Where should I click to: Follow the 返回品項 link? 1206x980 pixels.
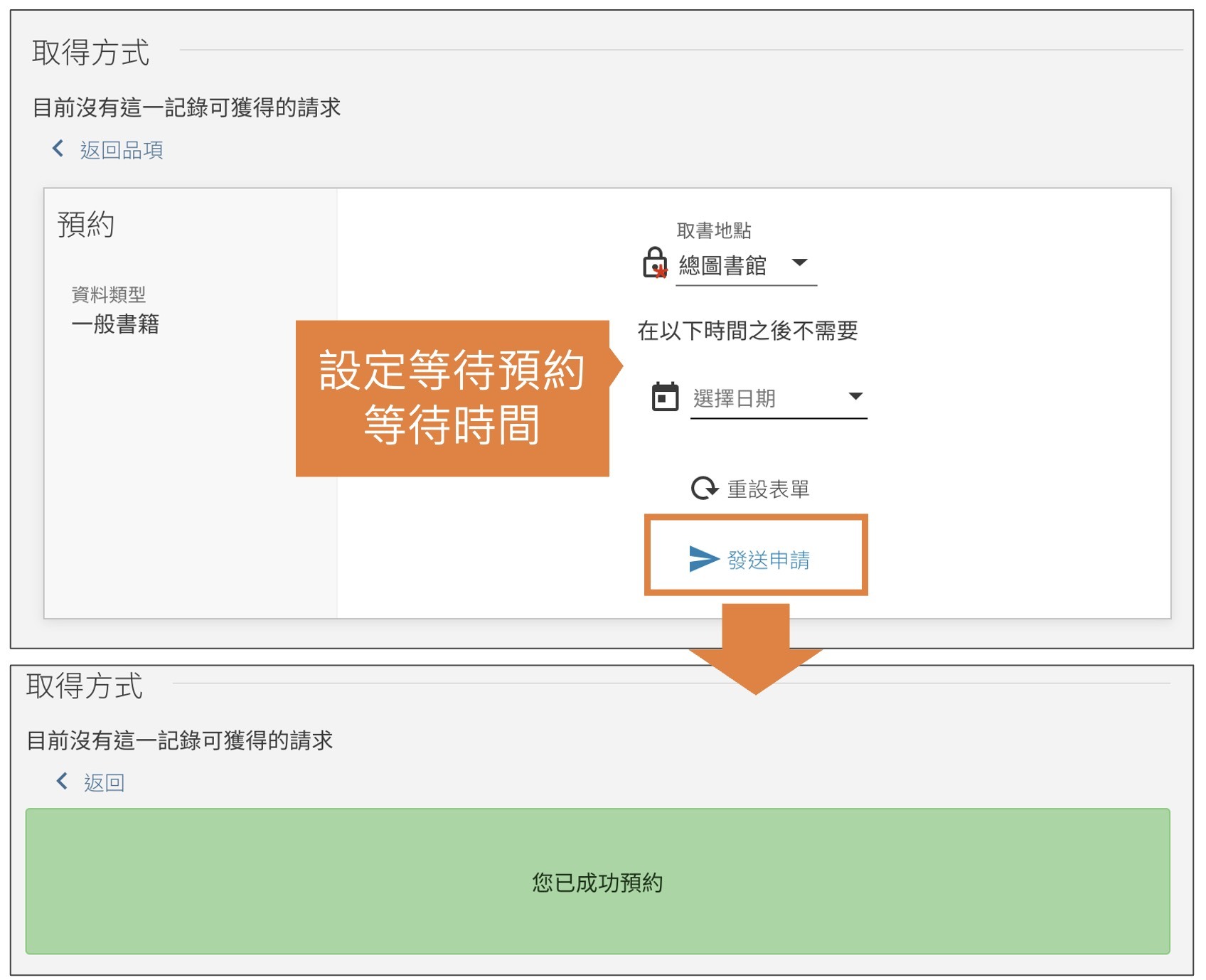coord(122,150)
